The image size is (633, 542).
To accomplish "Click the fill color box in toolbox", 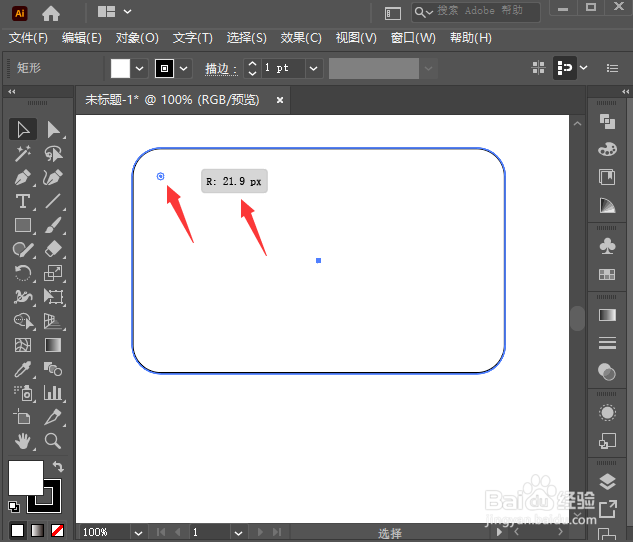I will tap(26, 478).
